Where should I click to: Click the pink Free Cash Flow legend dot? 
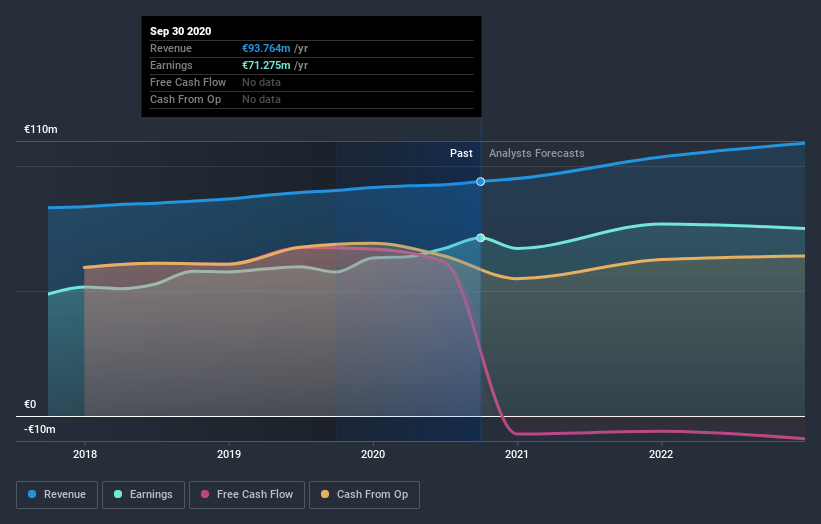click(205, 494)
